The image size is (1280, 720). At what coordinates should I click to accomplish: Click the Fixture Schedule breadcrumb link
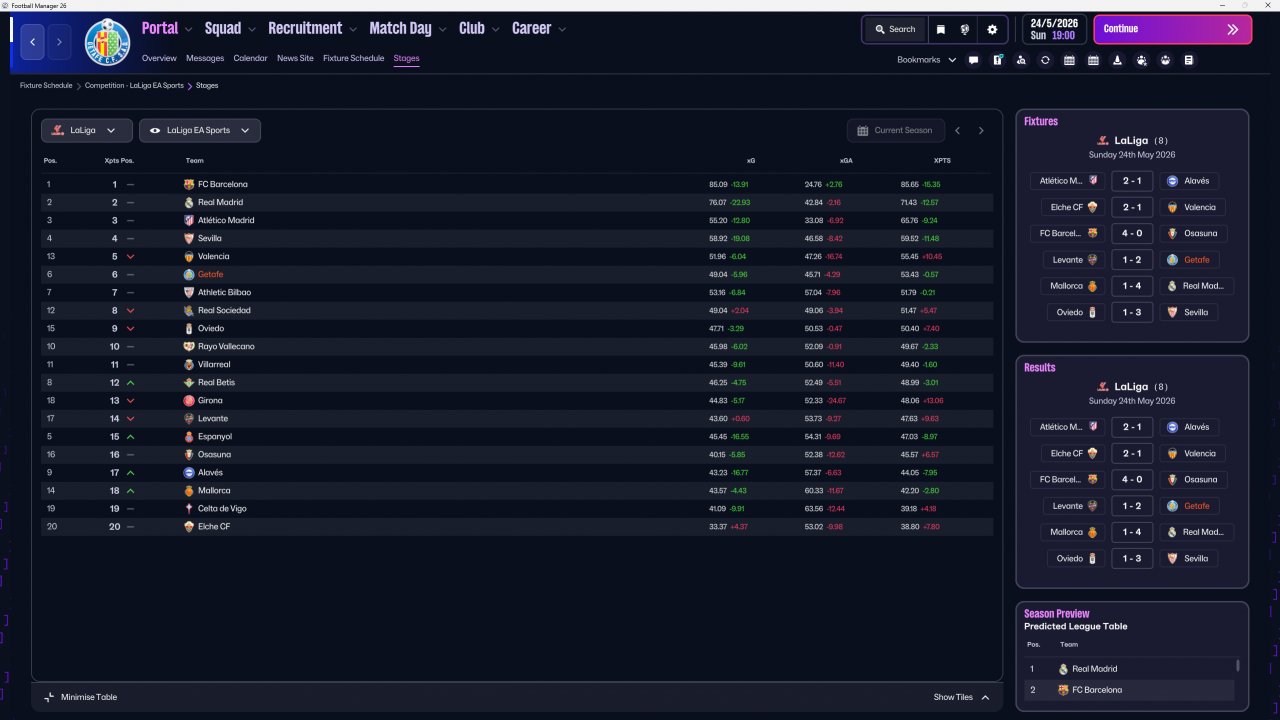coord(46,86)
